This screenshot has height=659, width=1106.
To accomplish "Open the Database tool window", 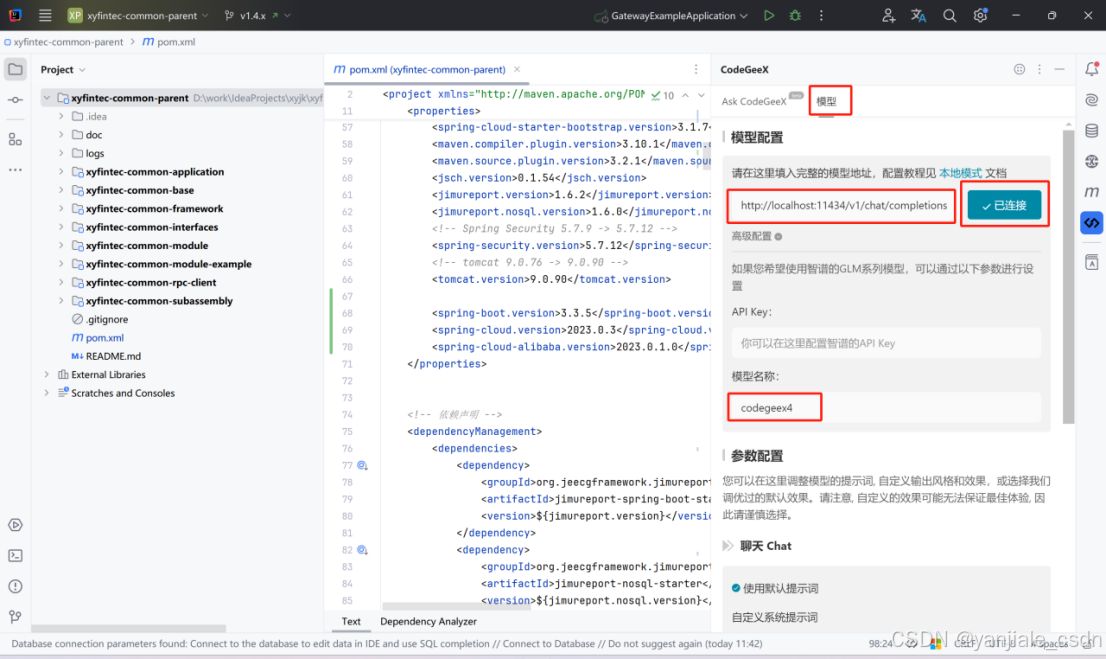I will pyautogui.click(x=1091, y=130).
